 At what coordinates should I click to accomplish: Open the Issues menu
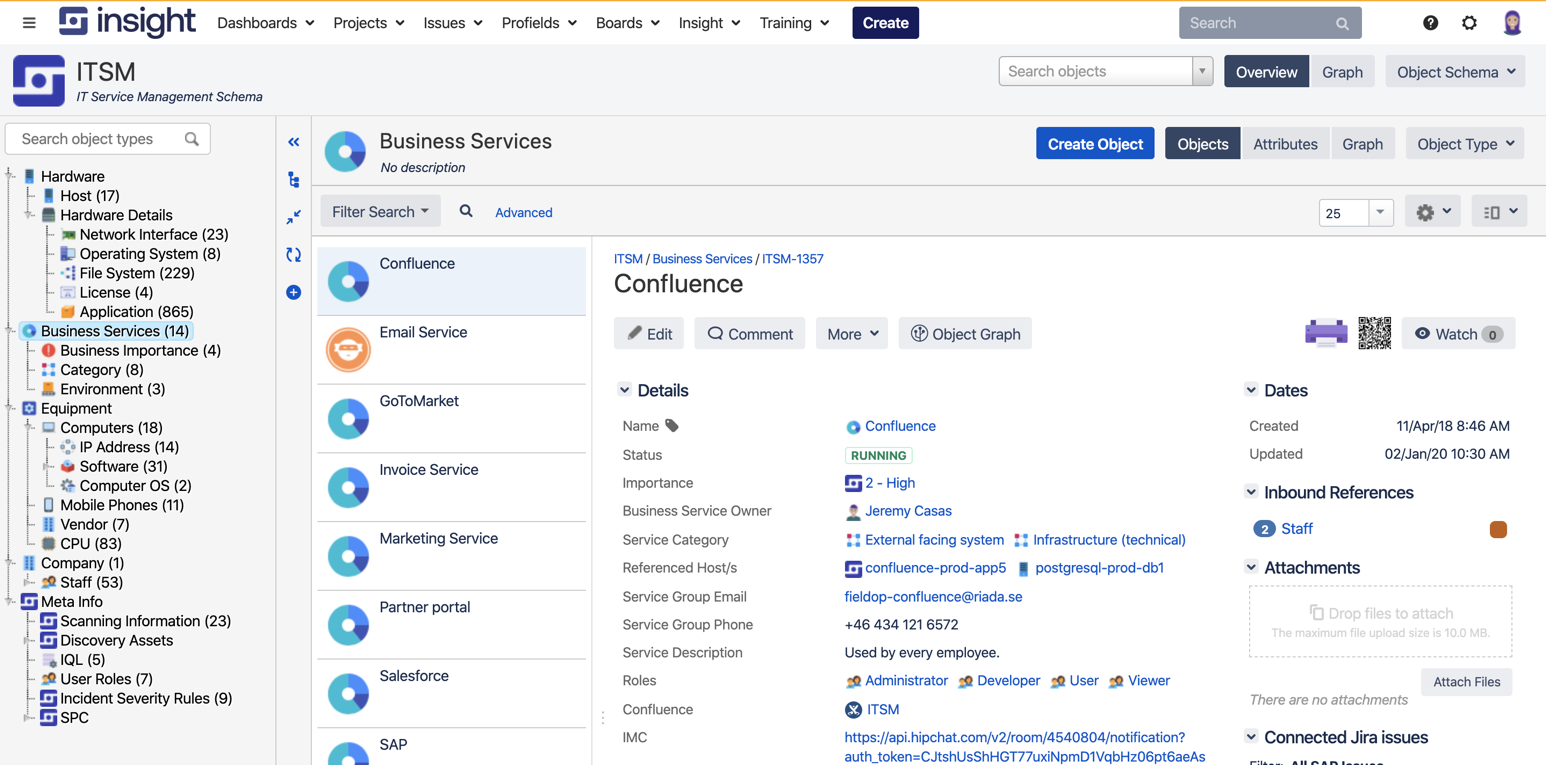coord(452,23)
